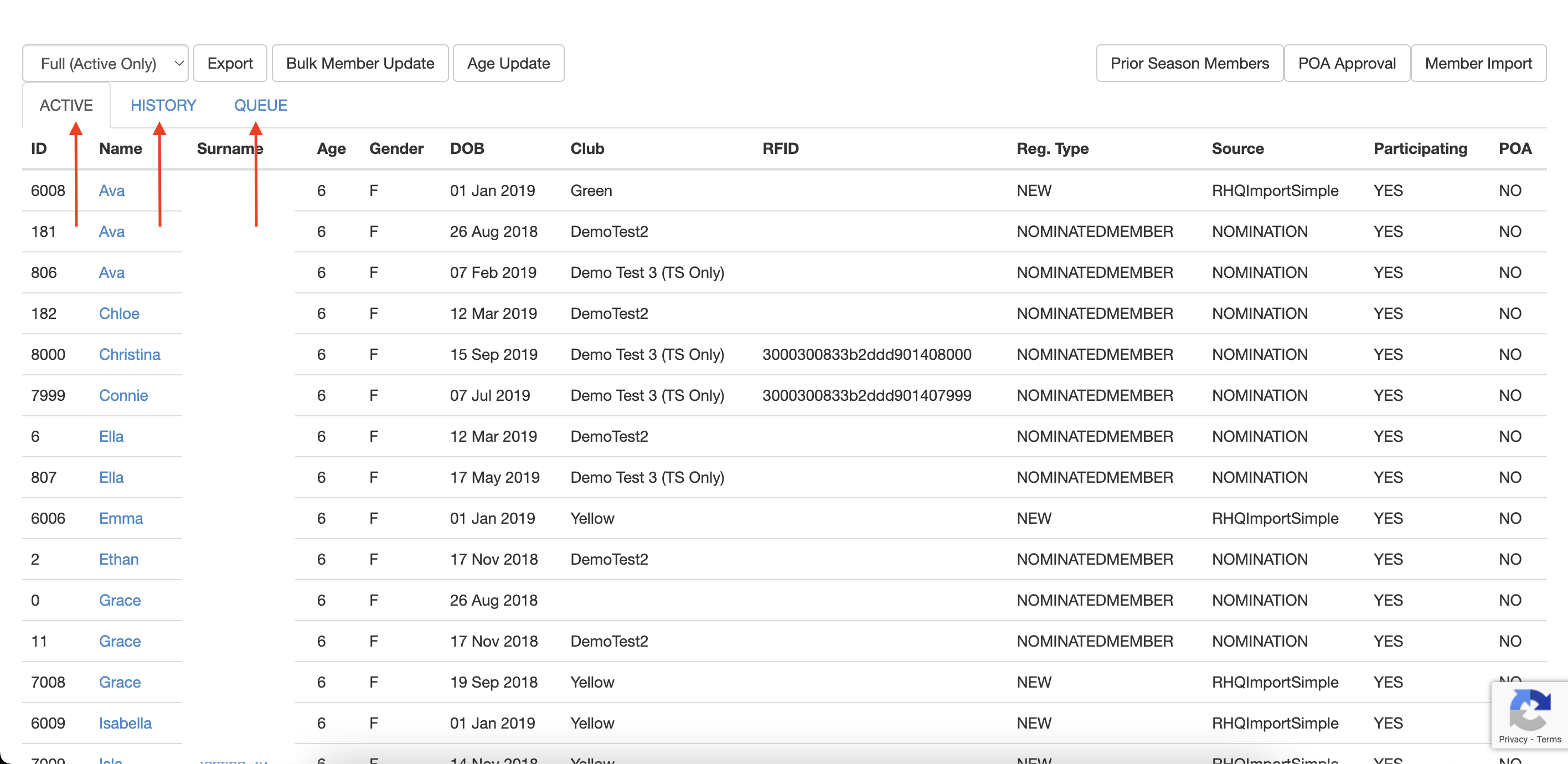This screenshot has width=1568, height=764.
Task: Click the Green club cell
Action: click(591, 190)
